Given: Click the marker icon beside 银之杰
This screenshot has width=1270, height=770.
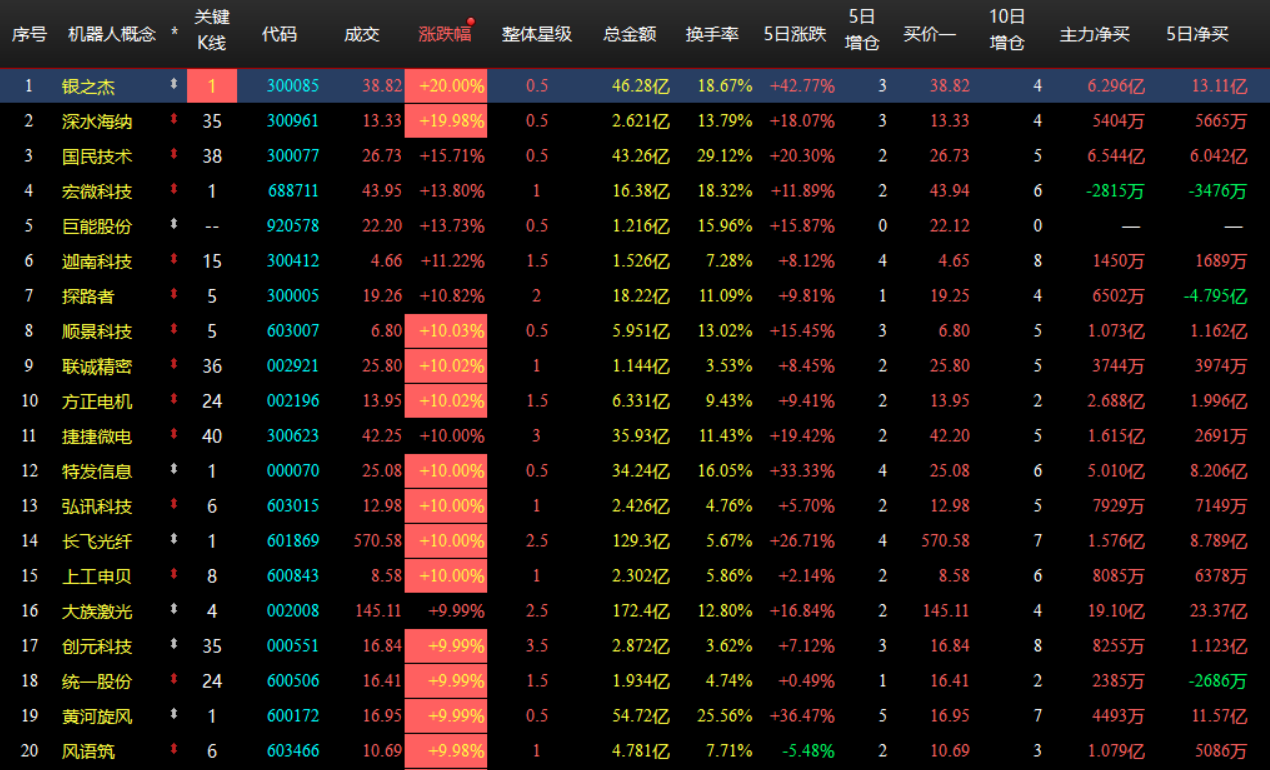Looking at the screenshot, I should (x=174, y=85).
